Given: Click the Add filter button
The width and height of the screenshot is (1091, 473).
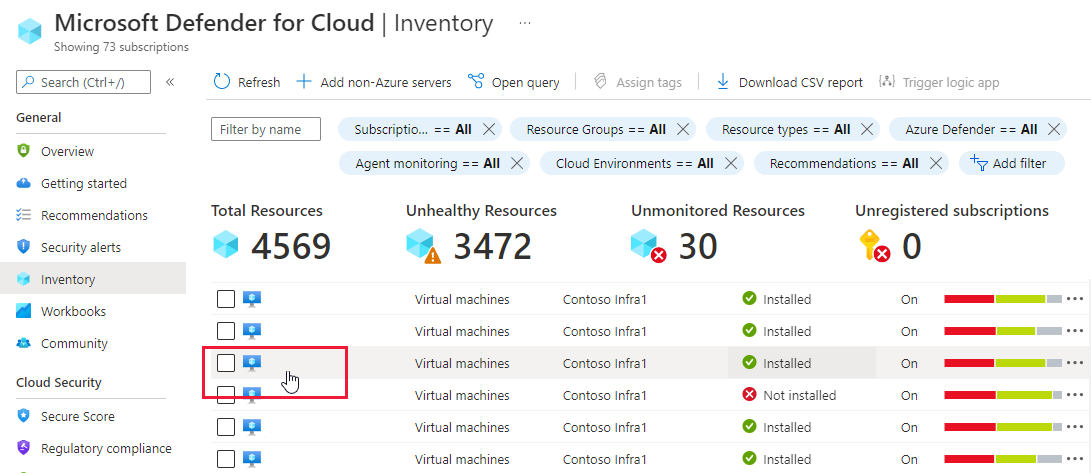Looking at the screenshot, I should coord(1010,163).
